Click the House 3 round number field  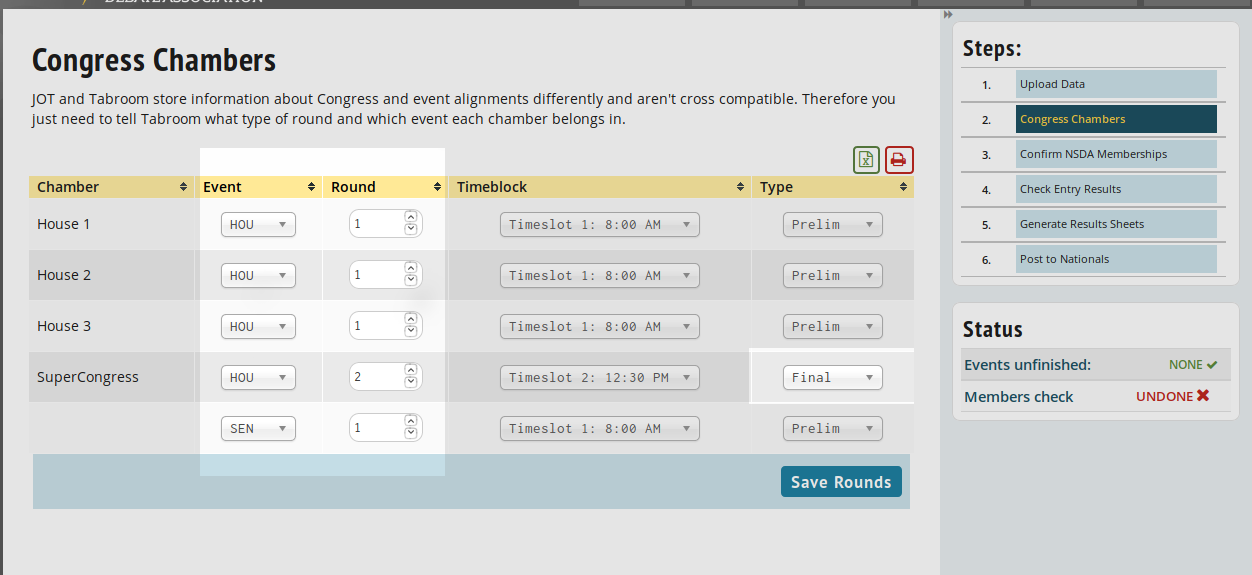376,327
